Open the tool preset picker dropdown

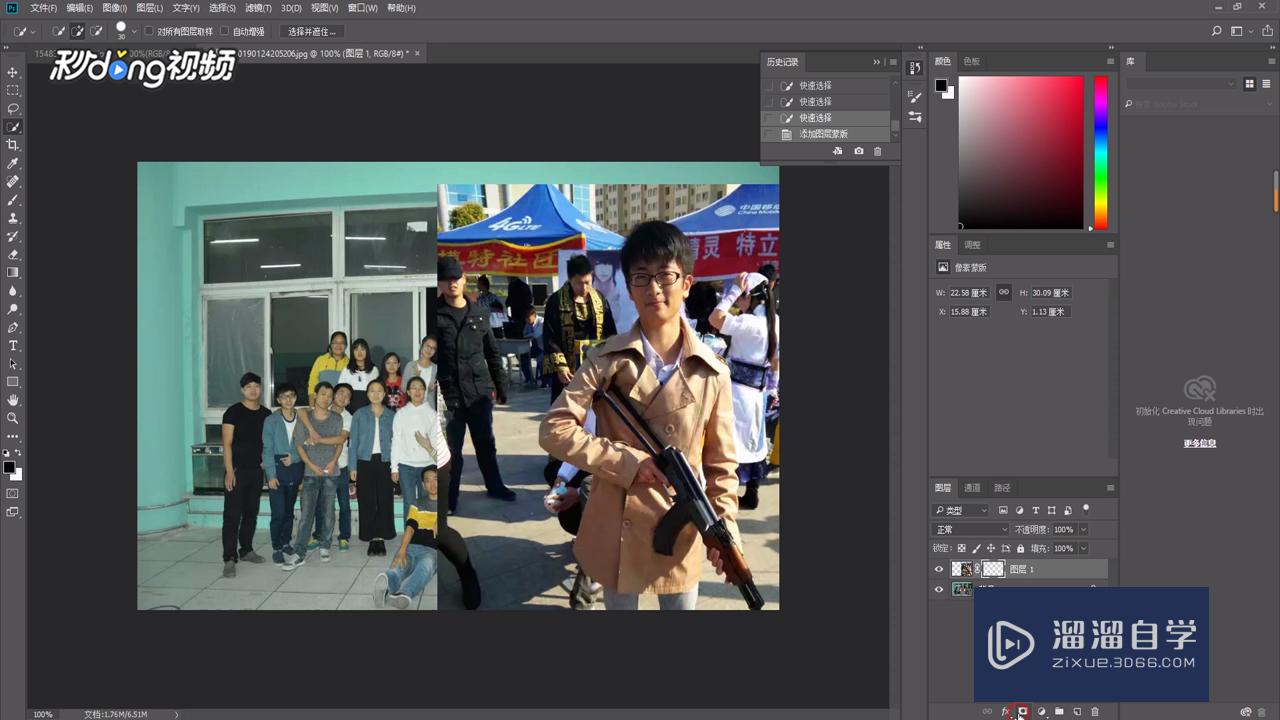(33, 32)
